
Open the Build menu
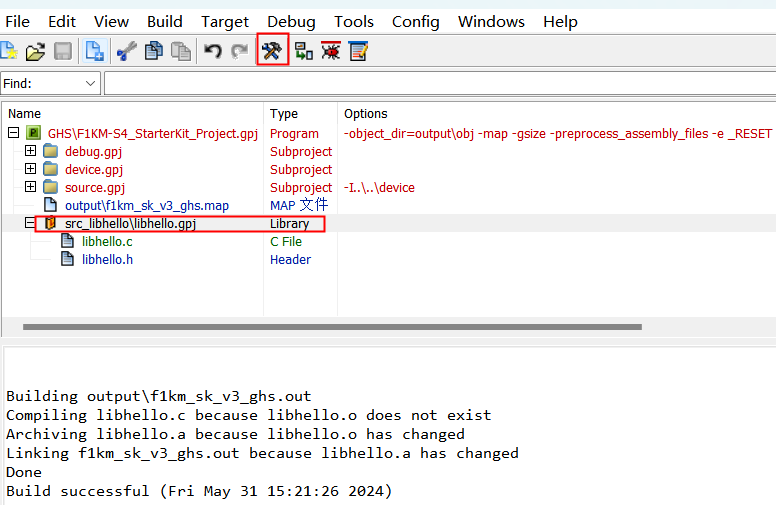tap(164, 21)
